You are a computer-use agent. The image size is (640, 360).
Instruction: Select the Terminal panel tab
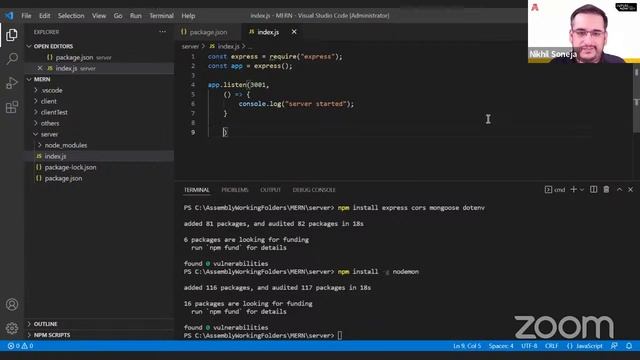[x=197, y=190]
